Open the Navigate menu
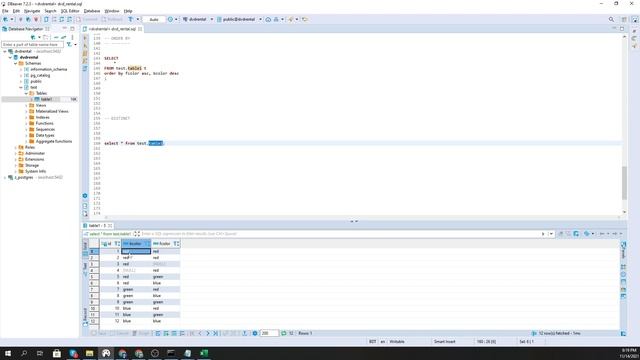640x360 pixels. point(32,11)
